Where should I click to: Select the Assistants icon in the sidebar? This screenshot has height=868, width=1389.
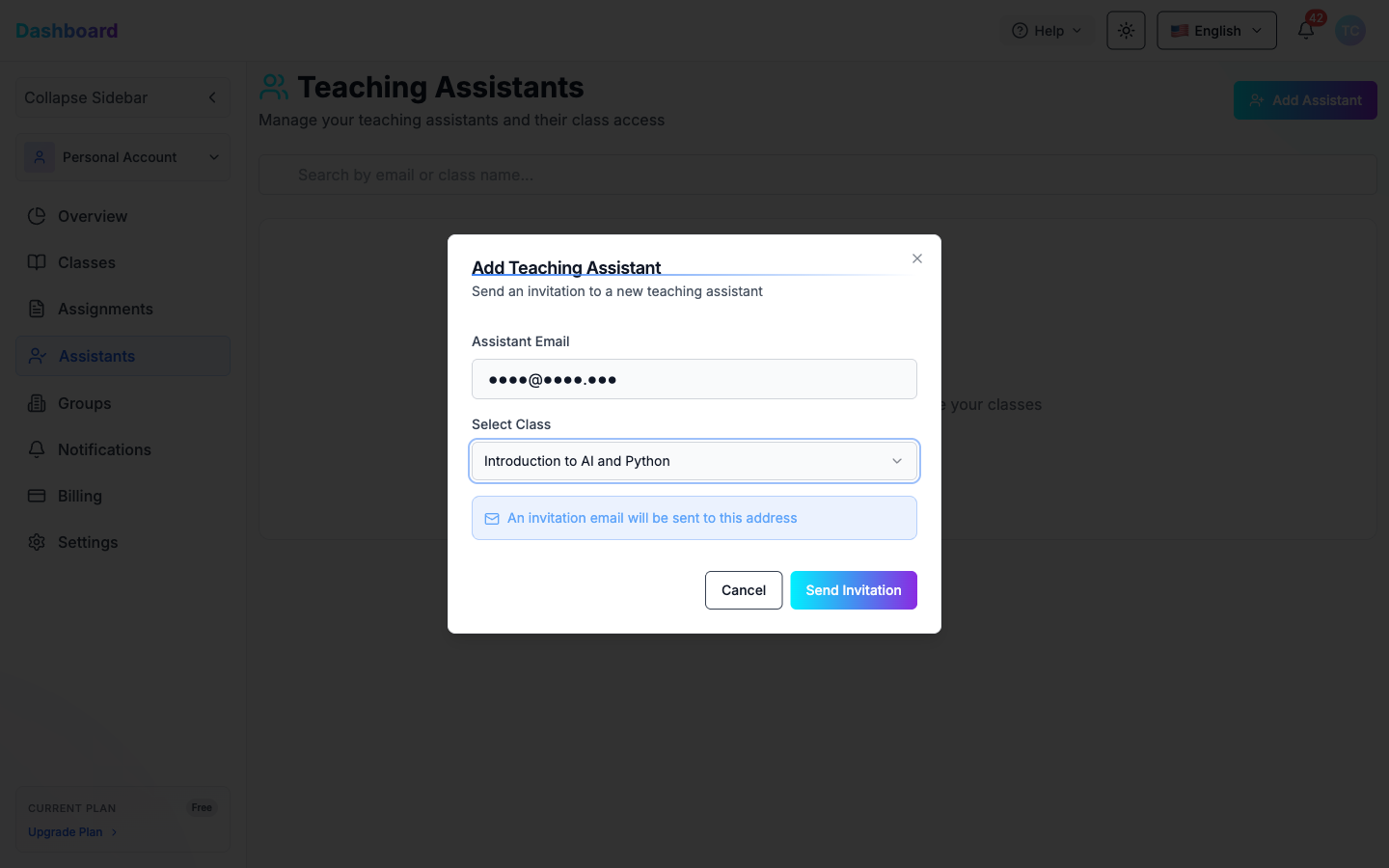coord(37,356)
